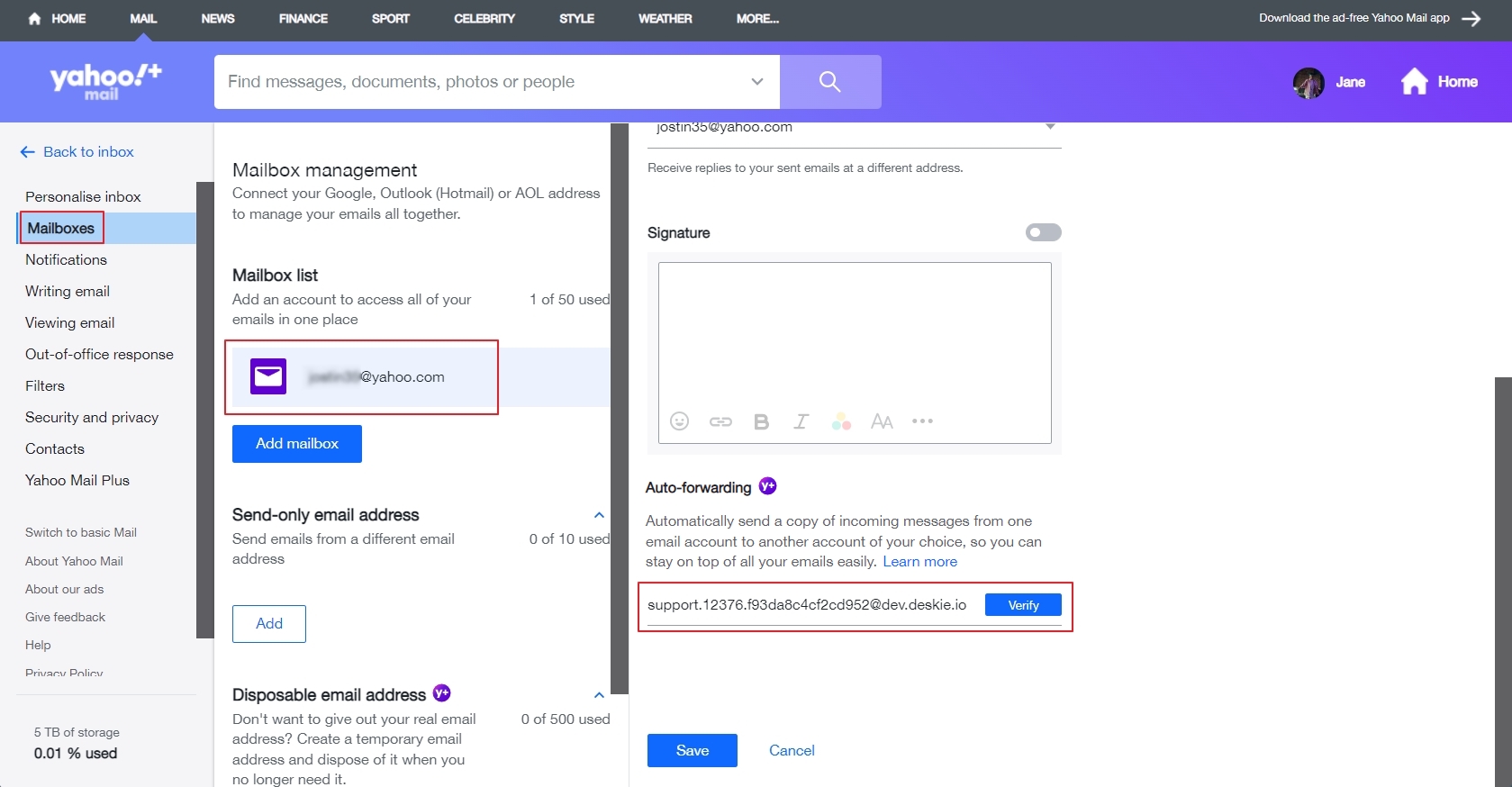The image size is (1512, 787).
Task: Open the MORE... navigation menu
Action: point(758,19)
